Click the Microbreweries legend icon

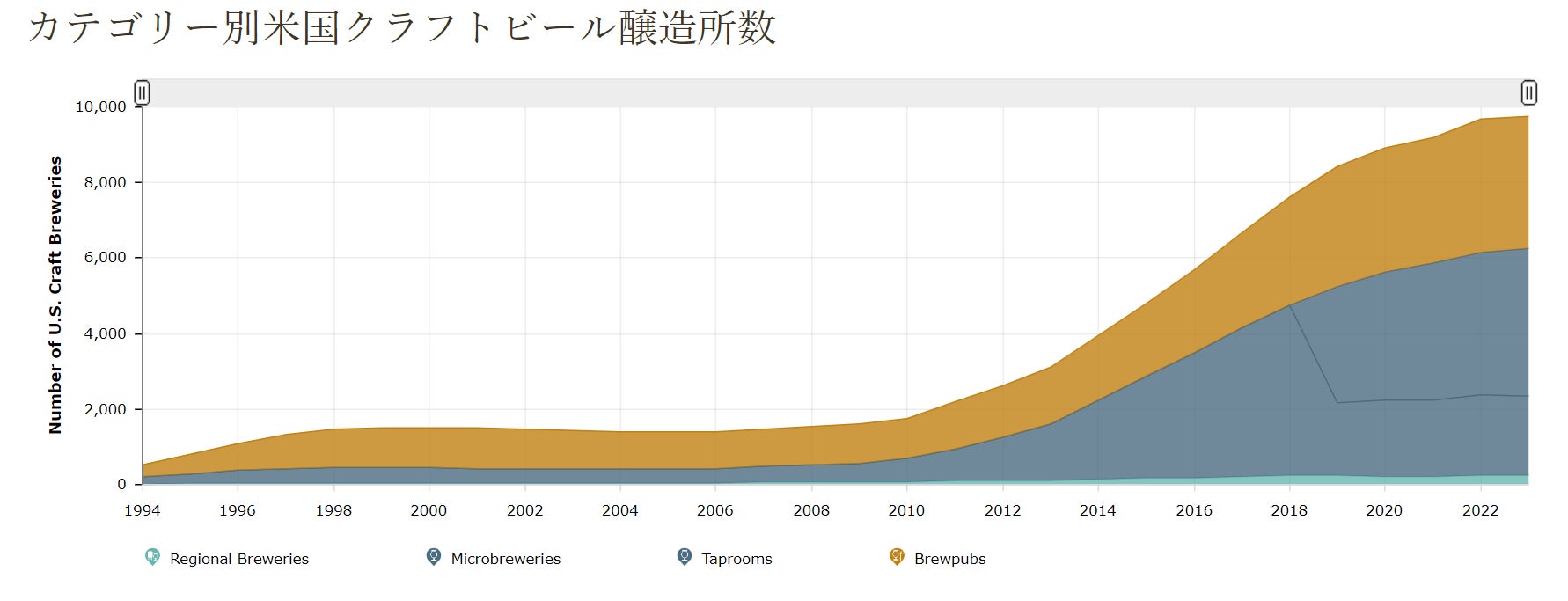pos(433,557)
